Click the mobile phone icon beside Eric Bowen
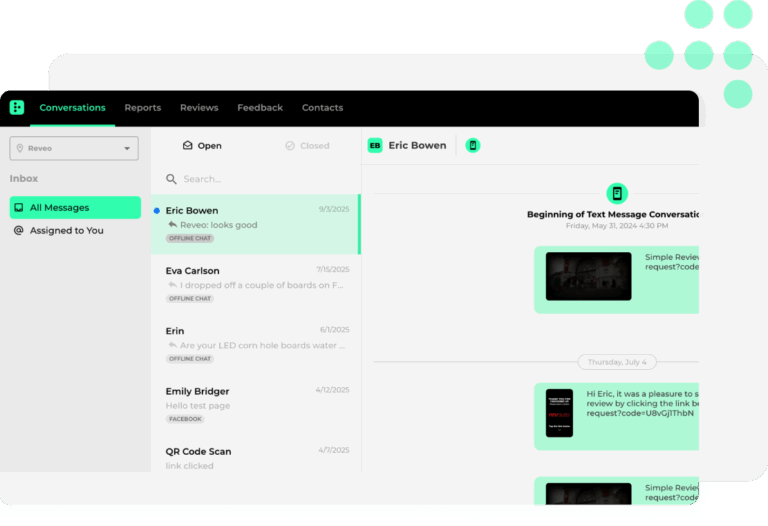 tap(473, 145)
